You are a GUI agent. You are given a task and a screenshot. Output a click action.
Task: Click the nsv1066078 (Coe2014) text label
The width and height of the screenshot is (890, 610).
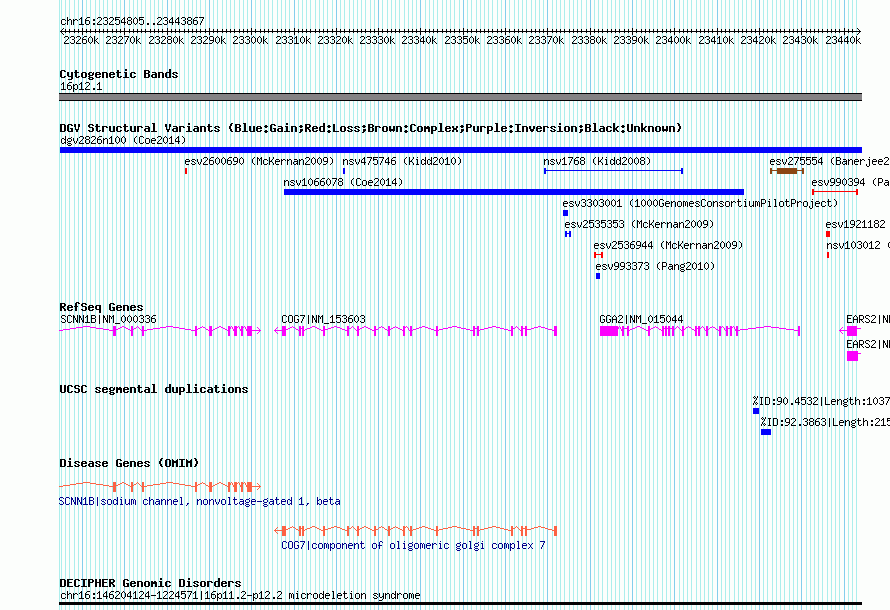pyautogui.click(x=343, y=182)
